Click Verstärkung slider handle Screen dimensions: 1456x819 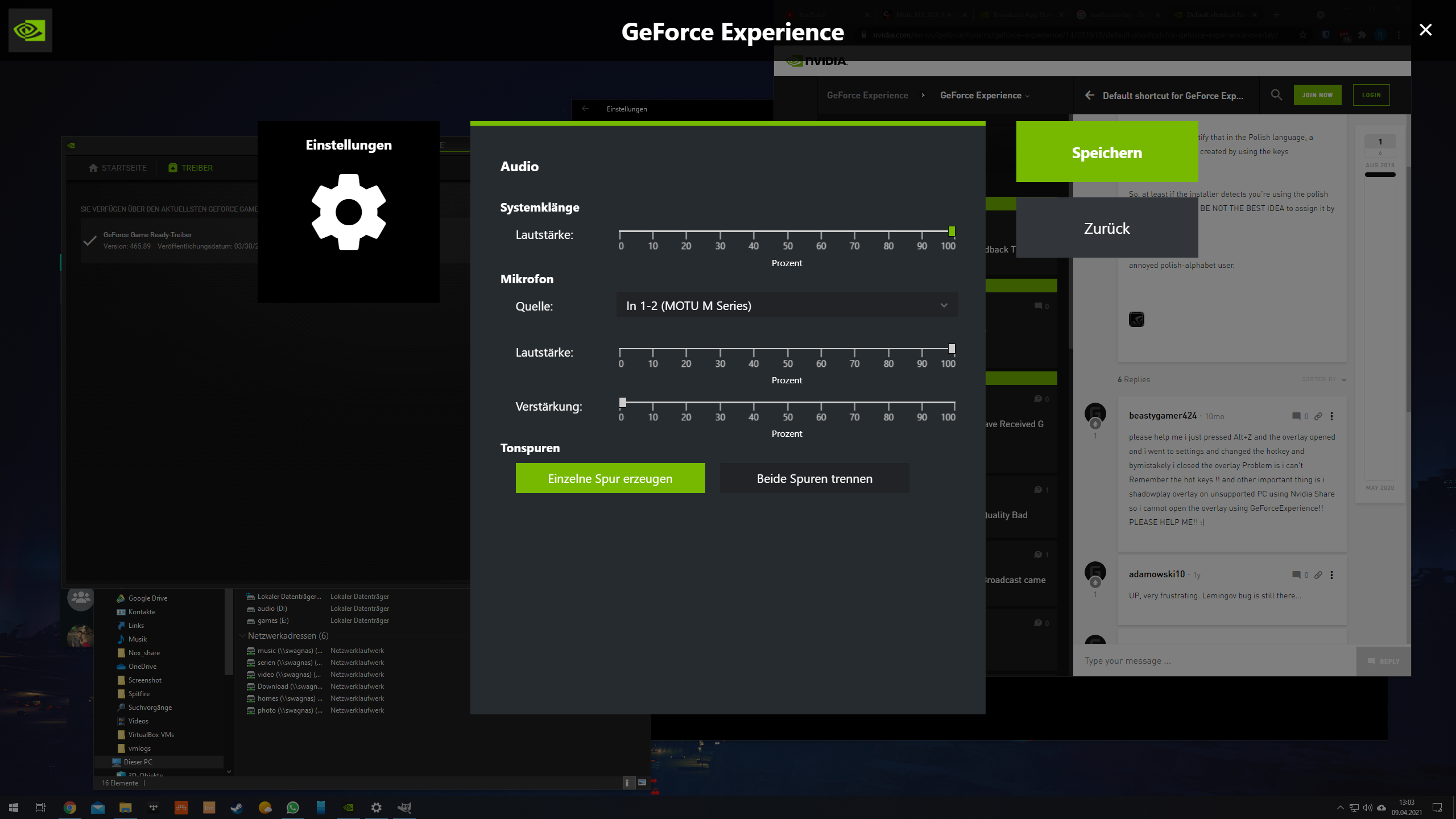click(x=623, y=403)
